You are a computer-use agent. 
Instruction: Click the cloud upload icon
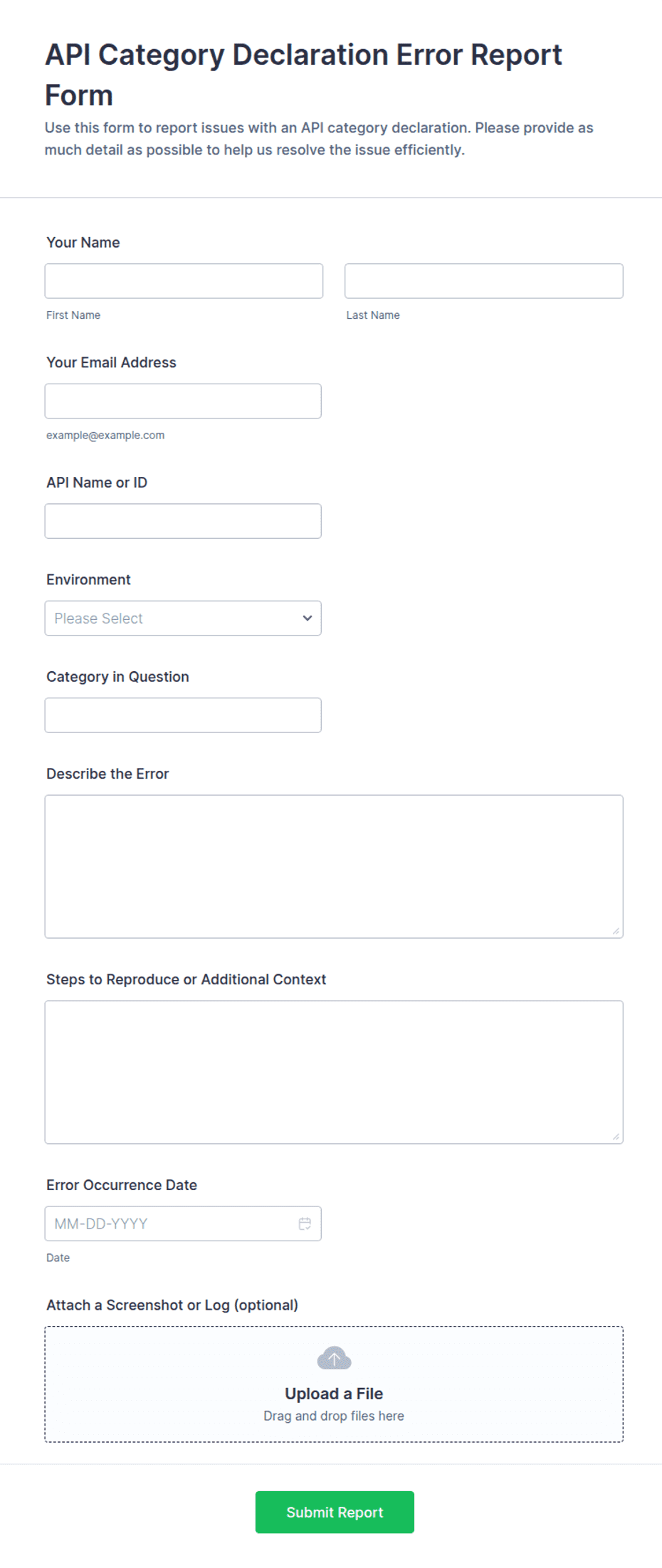click(x=334, y=1358)
